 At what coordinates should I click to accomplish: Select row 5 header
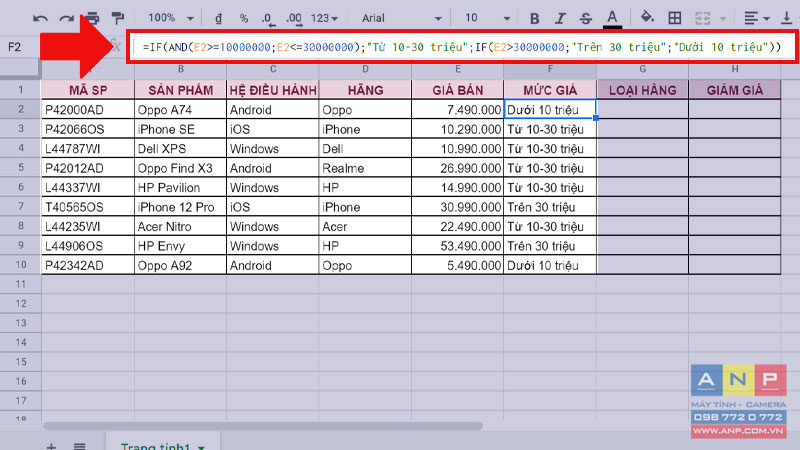pos(21,168)
